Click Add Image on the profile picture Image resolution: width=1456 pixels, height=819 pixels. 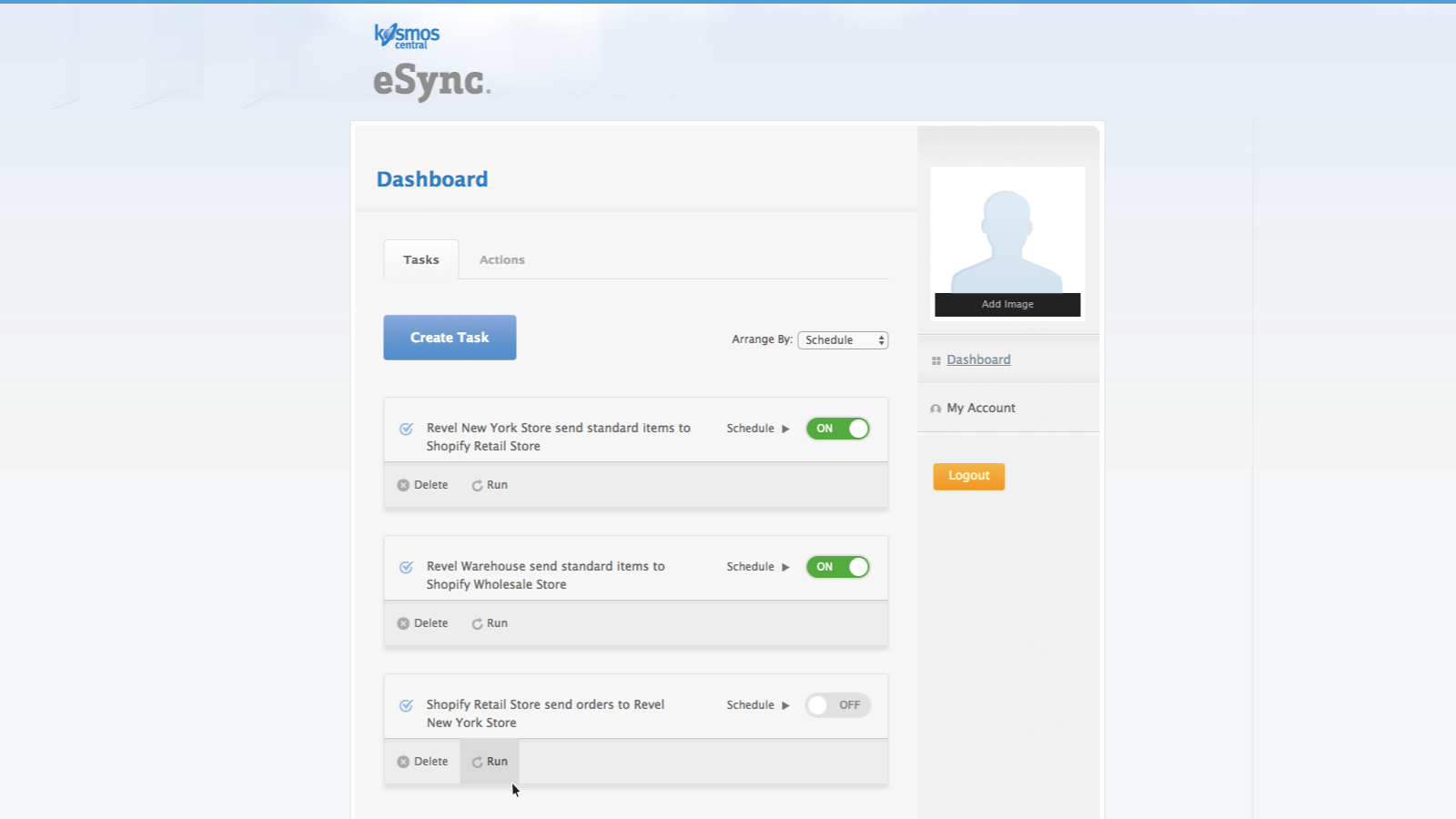click(x=1006, y=304)
